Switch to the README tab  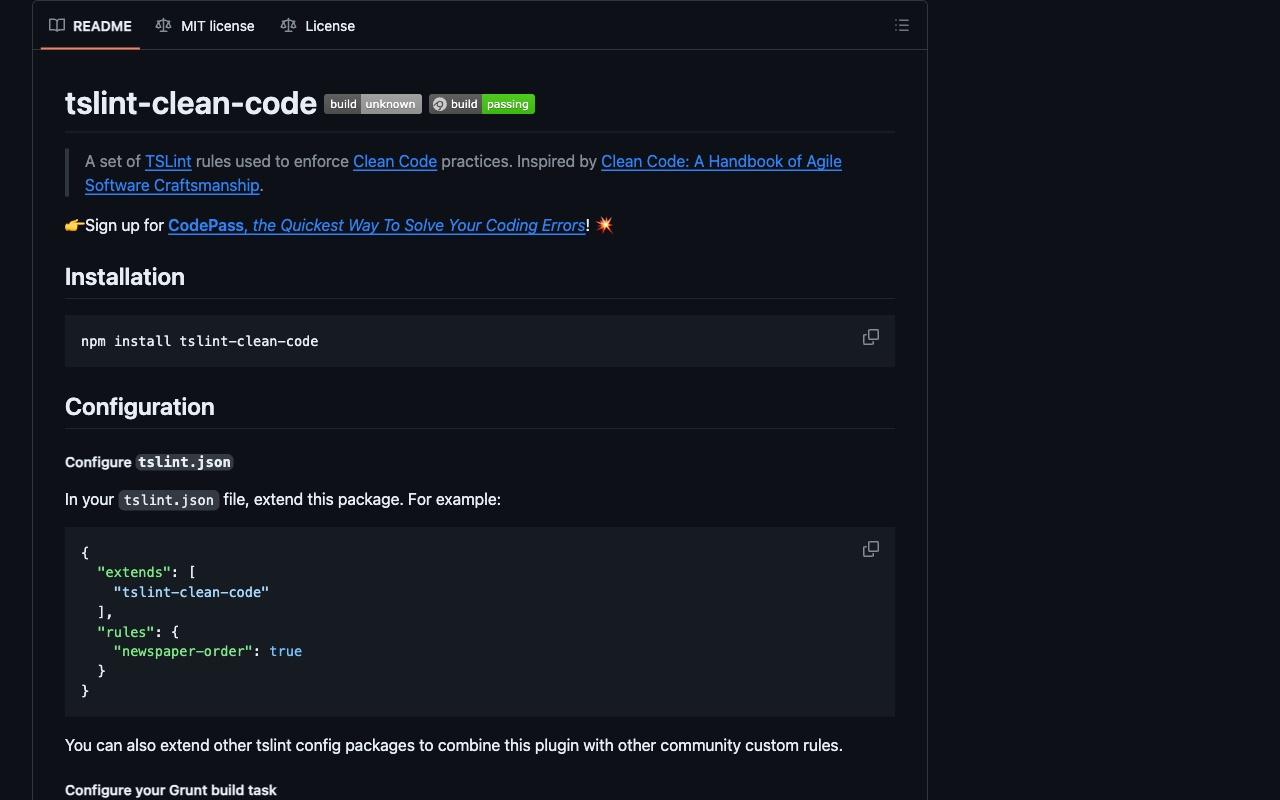90,26
